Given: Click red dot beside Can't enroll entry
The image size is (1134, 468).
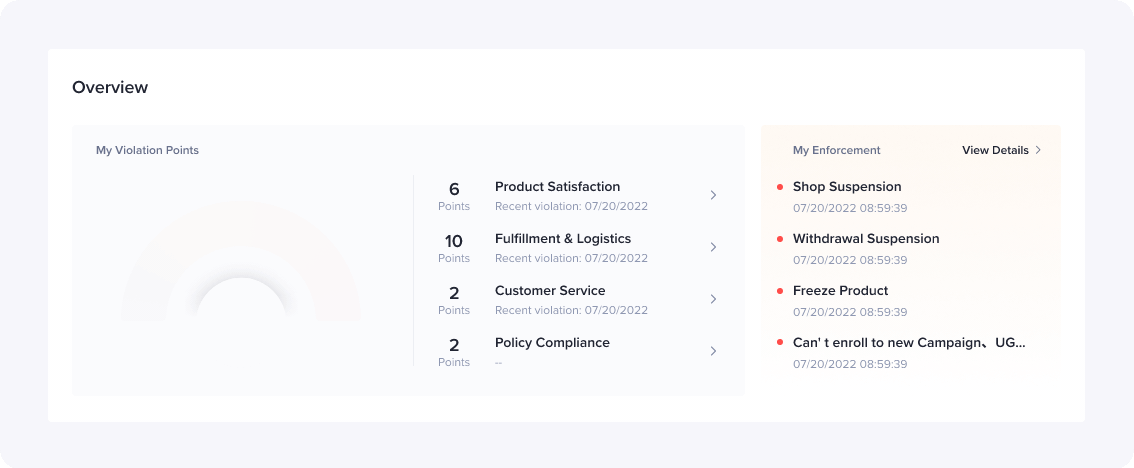Looking at the screenshot, I should [780, 343].
